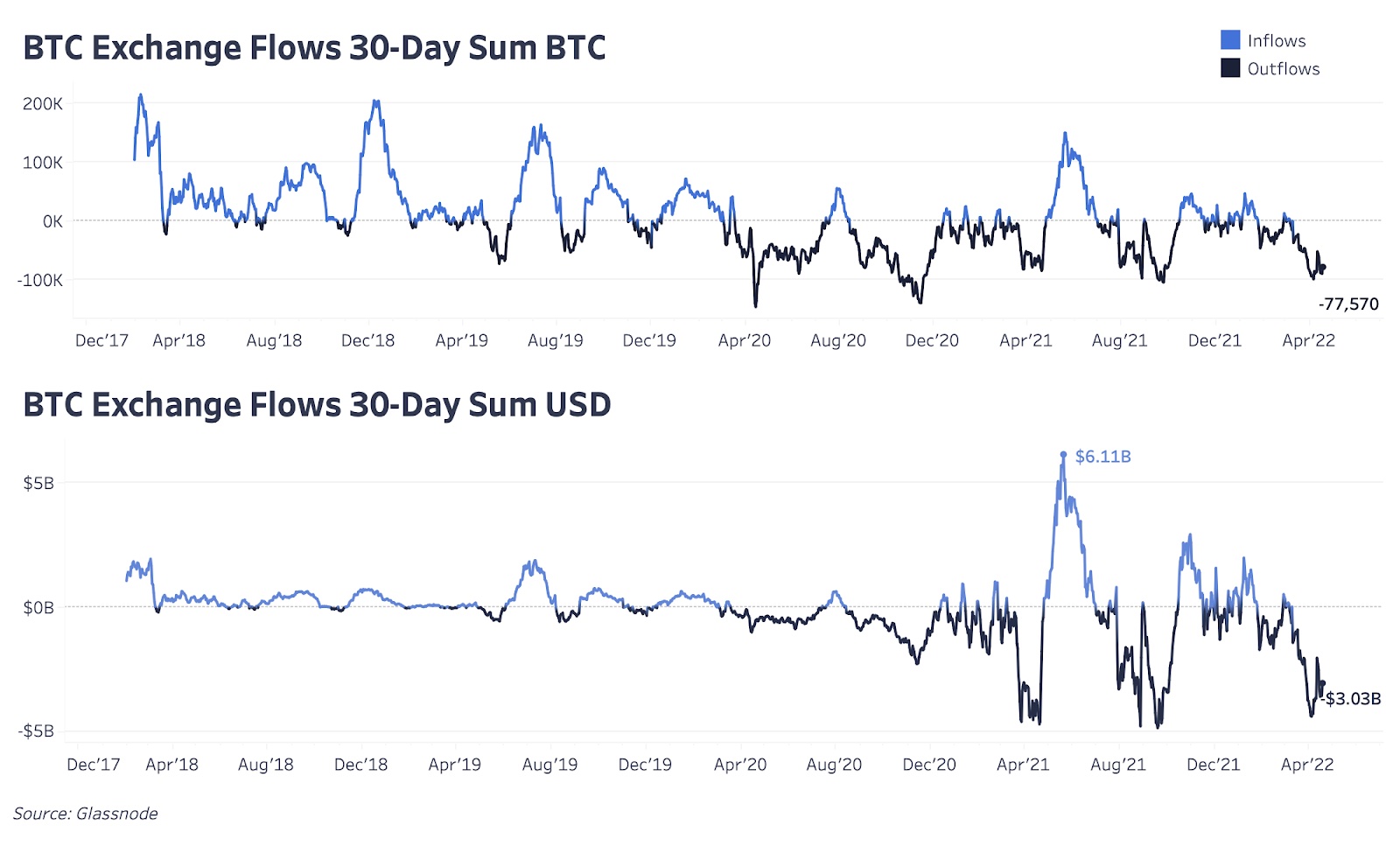Click Aug'19 on the bottom chart axis
This screenshot has width=1400, height=846.
[549, 765]
